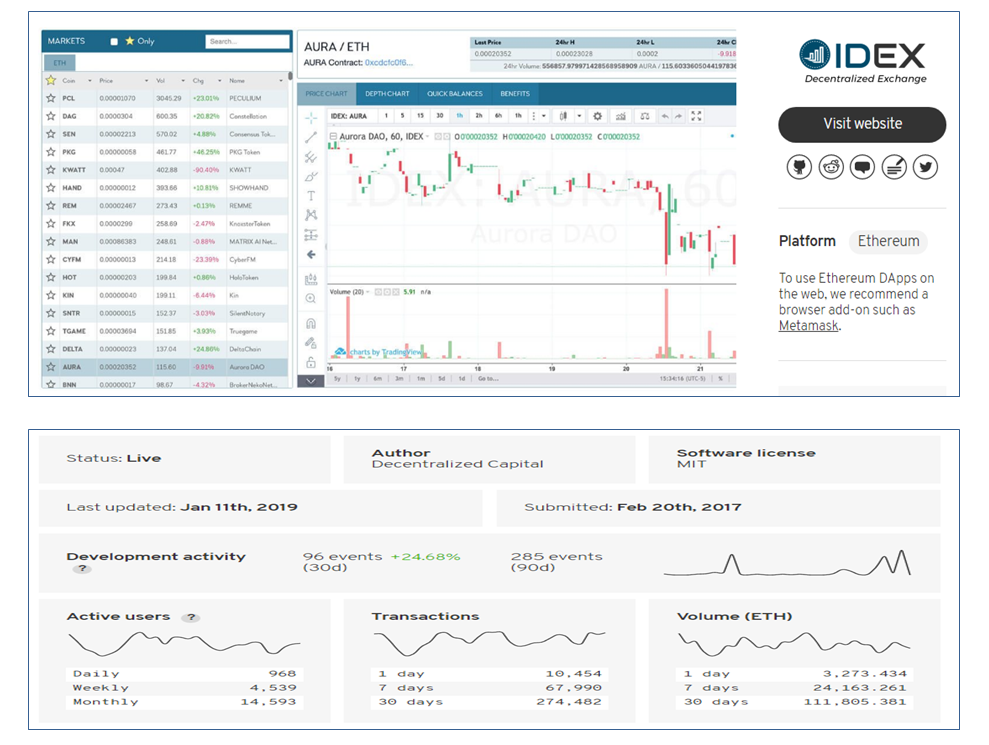This screenshot has width=989, height=745.
Task: Select the pitchfork drawing tool
Action: (311, 157)
